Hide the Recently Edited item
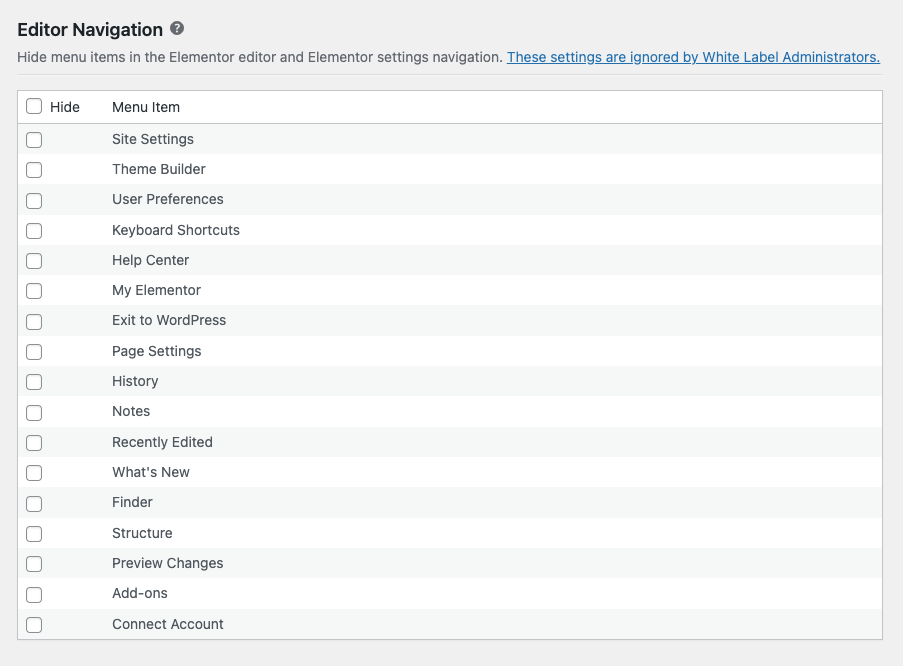The height and width of the screenshot is (666, 903). (33, 443)
